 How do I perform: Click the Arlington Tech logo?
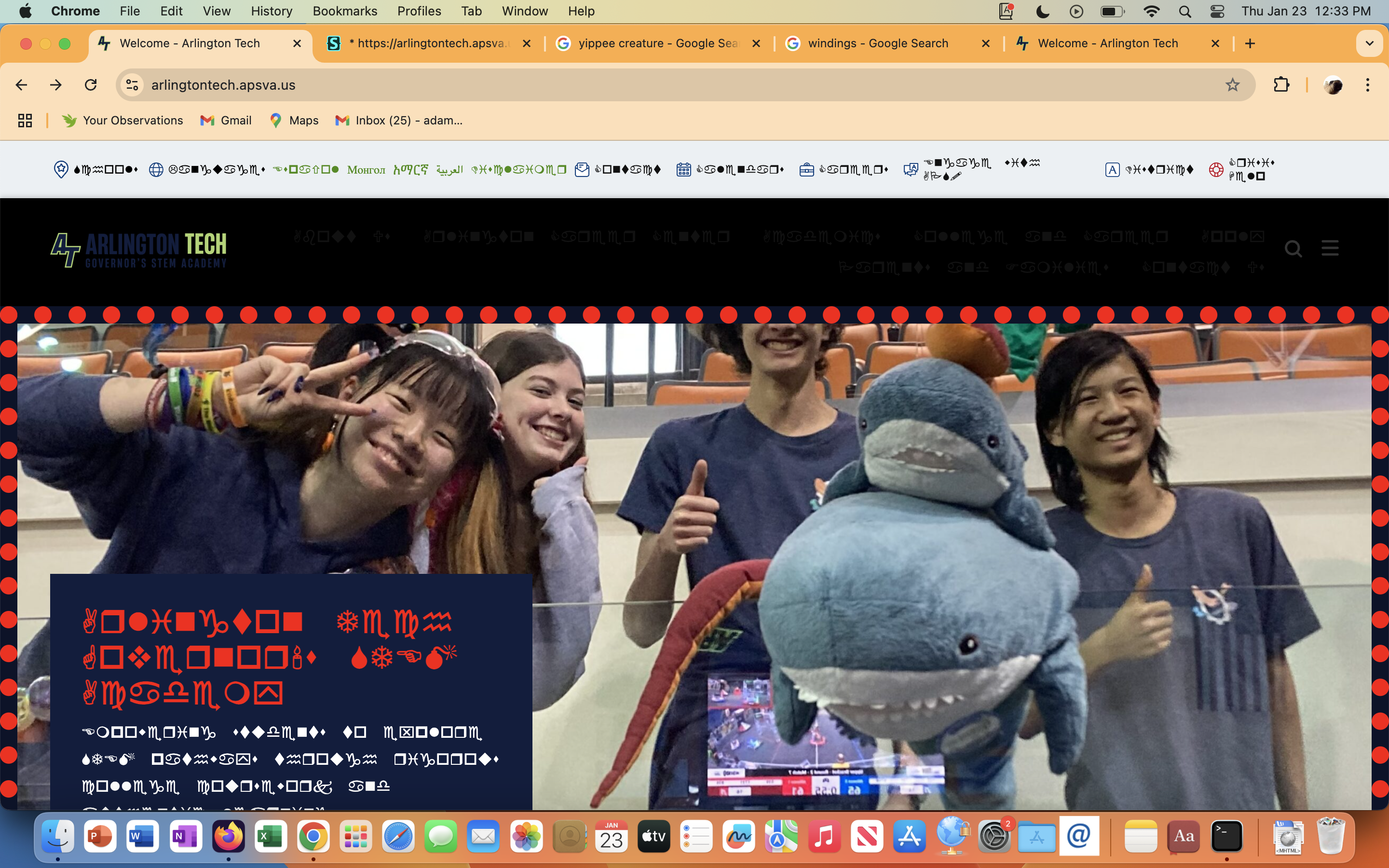tap(138, 249)
